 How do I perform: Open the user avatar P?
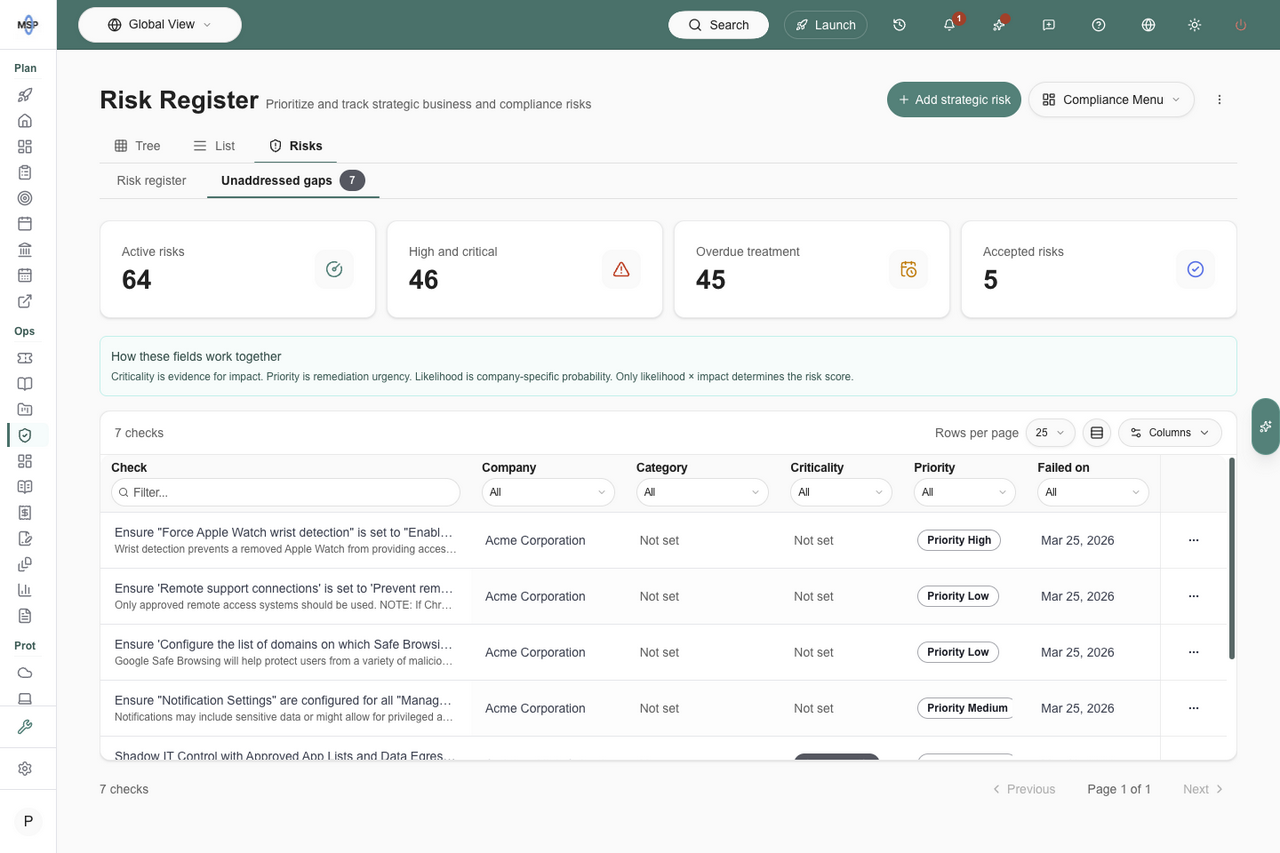(28, 821)
